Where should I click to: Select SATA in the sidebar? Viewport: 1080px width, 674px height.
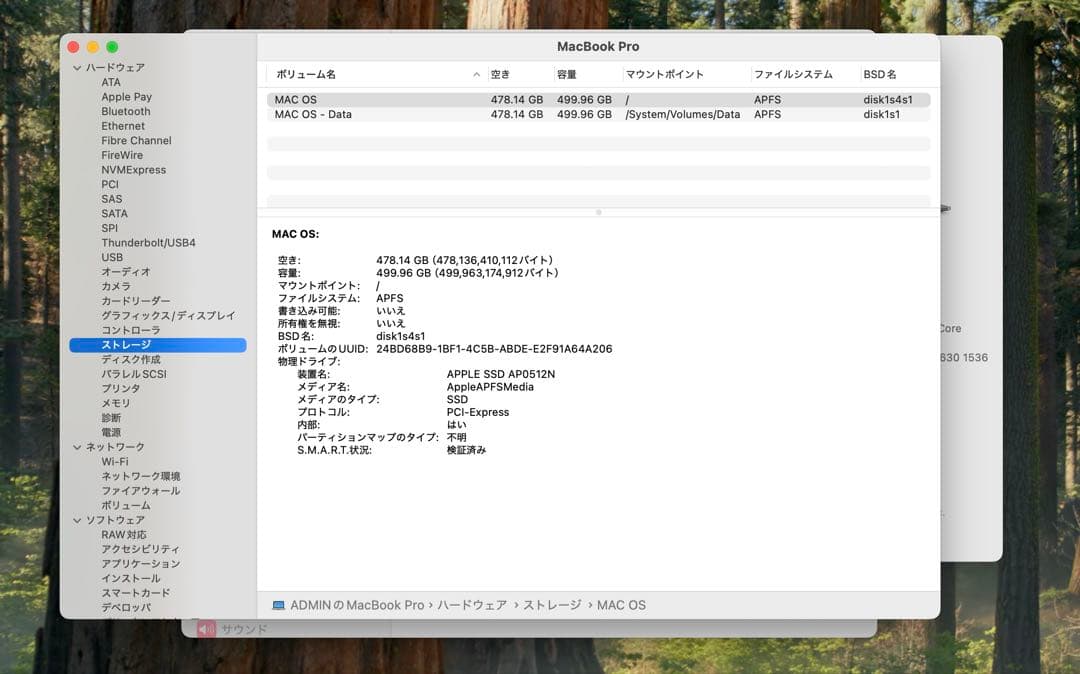pyautogui.click(x=114, y=213)
